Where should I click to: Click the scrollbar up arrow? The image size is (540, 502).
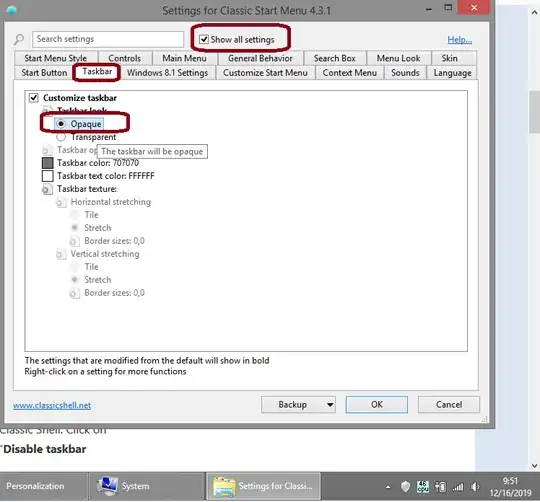(534, 13)
